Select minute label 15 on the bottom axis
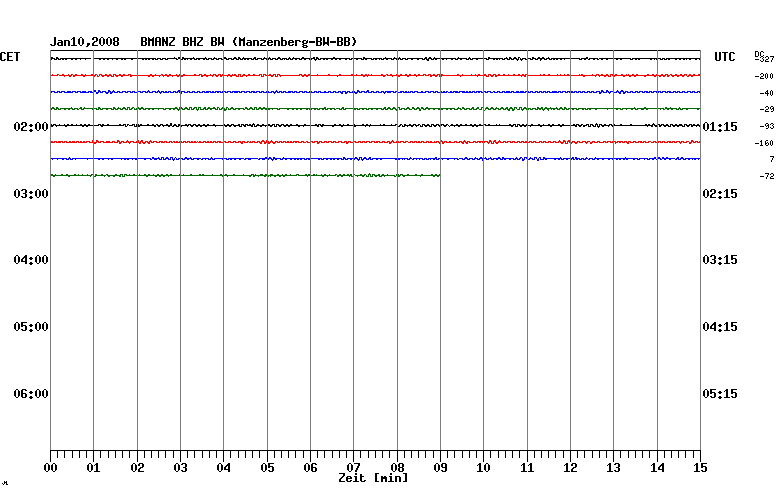The image size is (780, 494). click(x=700, y=468)
